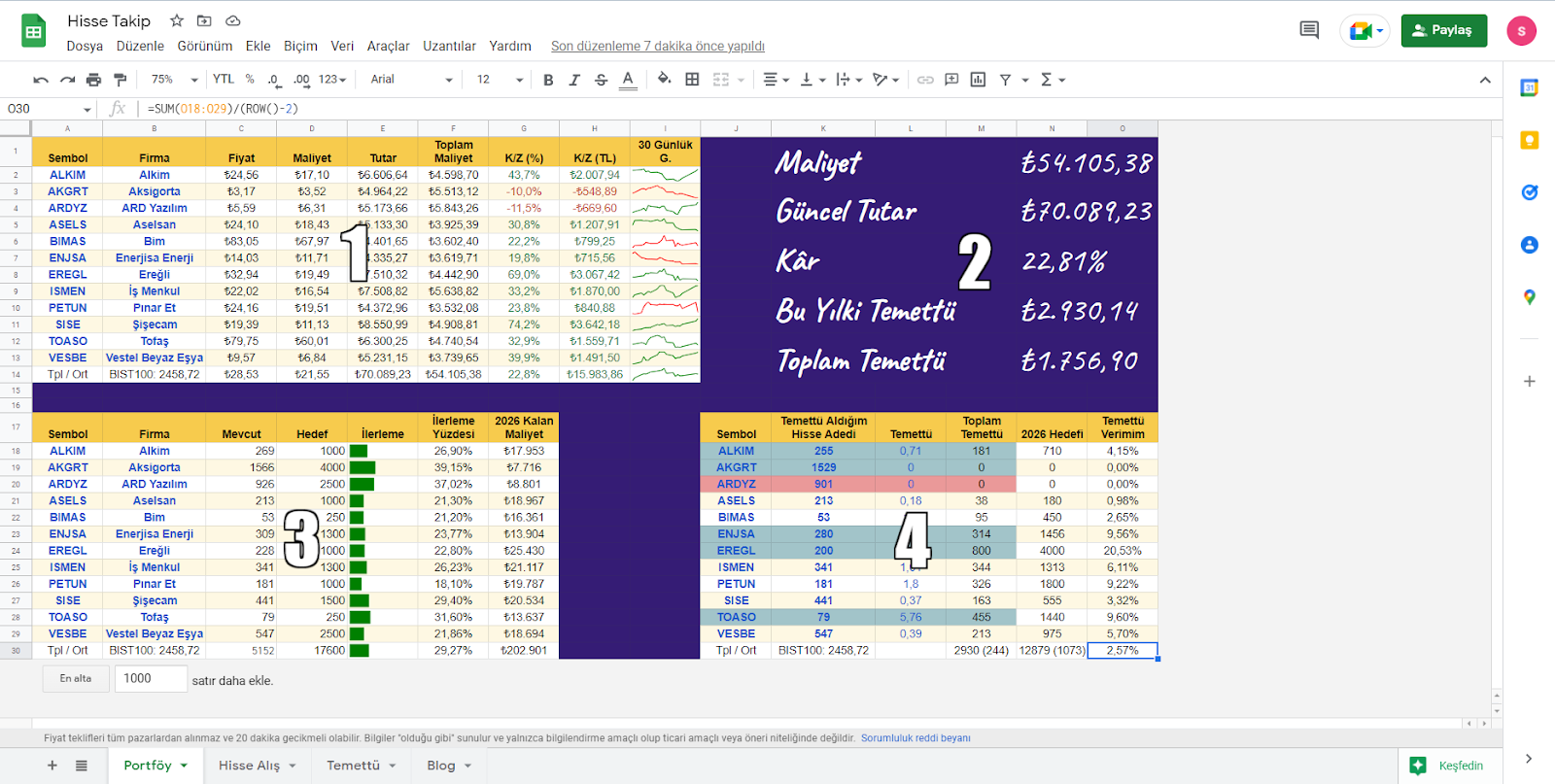Screen dimensions: 1555x784
Task: Open Google Tasks side panel
Action: 1529,192
